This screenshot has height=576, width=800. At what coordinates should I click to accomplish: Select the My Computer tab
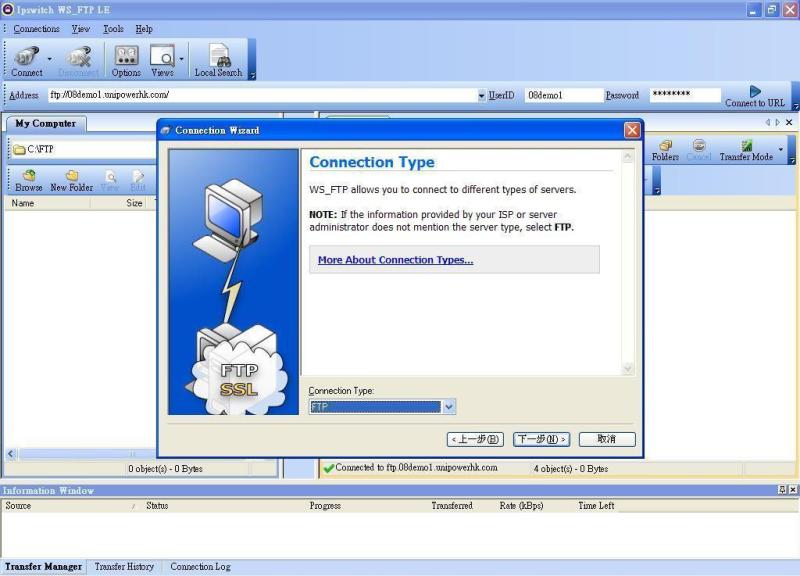coord(45,123)
